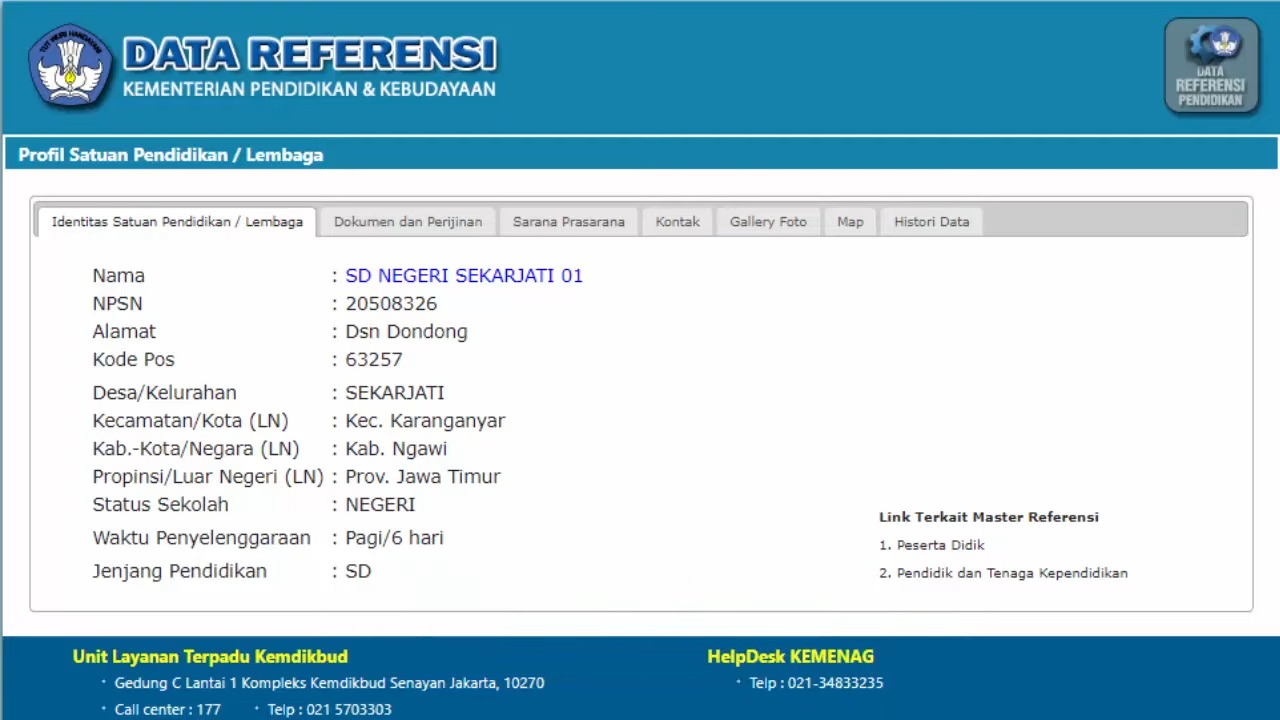Click the Telp : 021 5703303 text

point(329,710)
